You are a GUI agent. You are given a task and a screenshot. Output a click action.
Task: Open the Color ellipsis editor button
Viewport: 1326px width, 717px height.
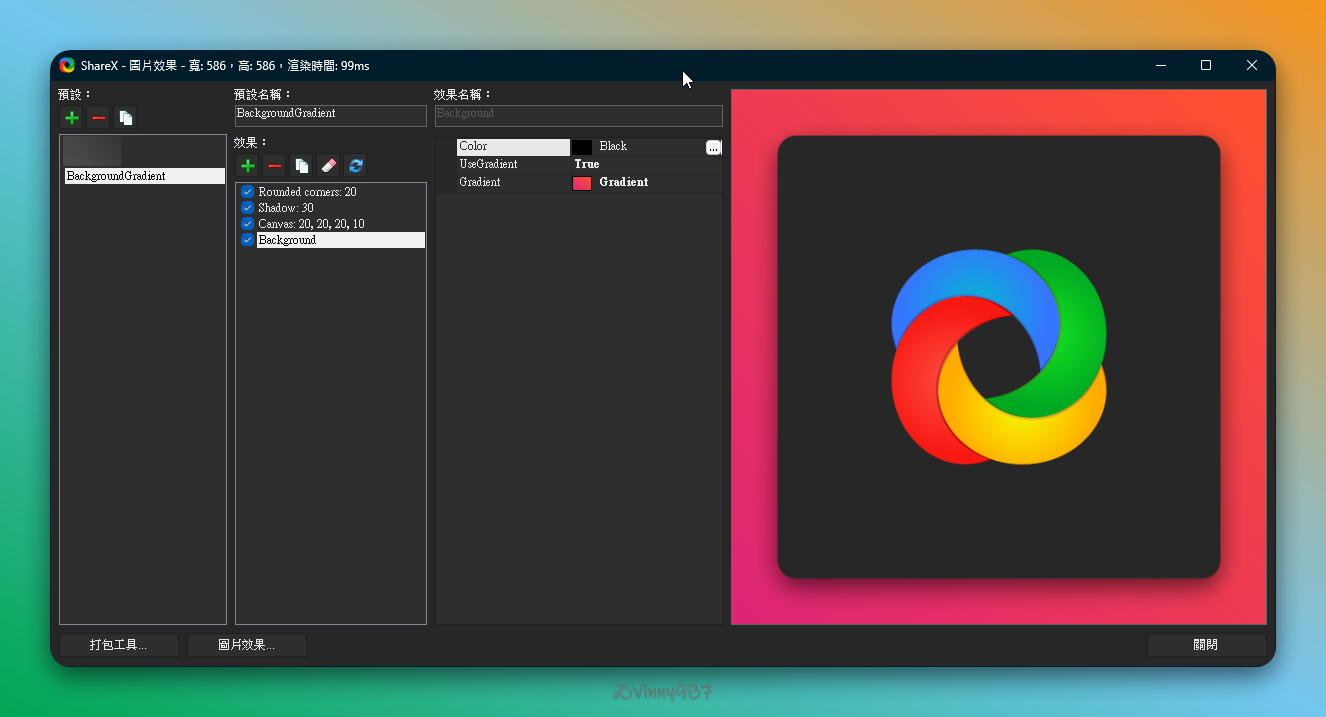pos(713,147)
